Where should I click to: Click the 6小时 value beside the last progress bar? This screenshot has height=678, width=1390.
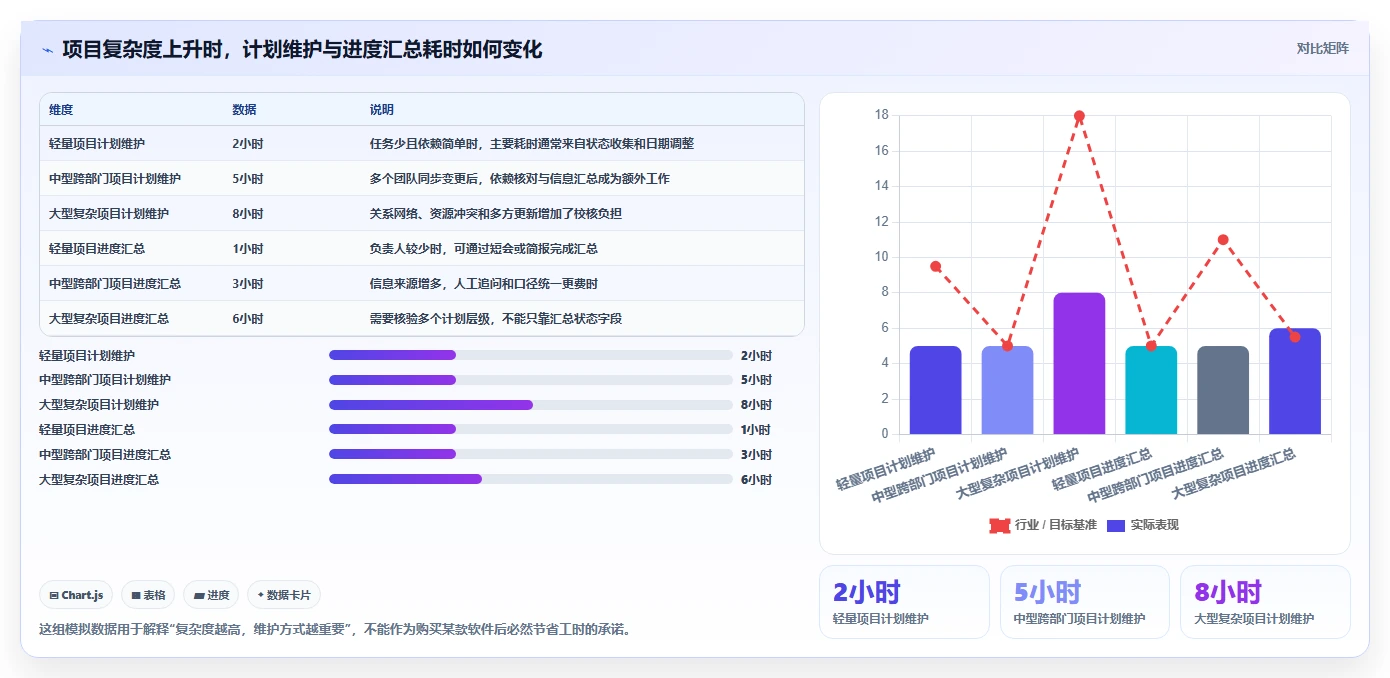point(756,480)
